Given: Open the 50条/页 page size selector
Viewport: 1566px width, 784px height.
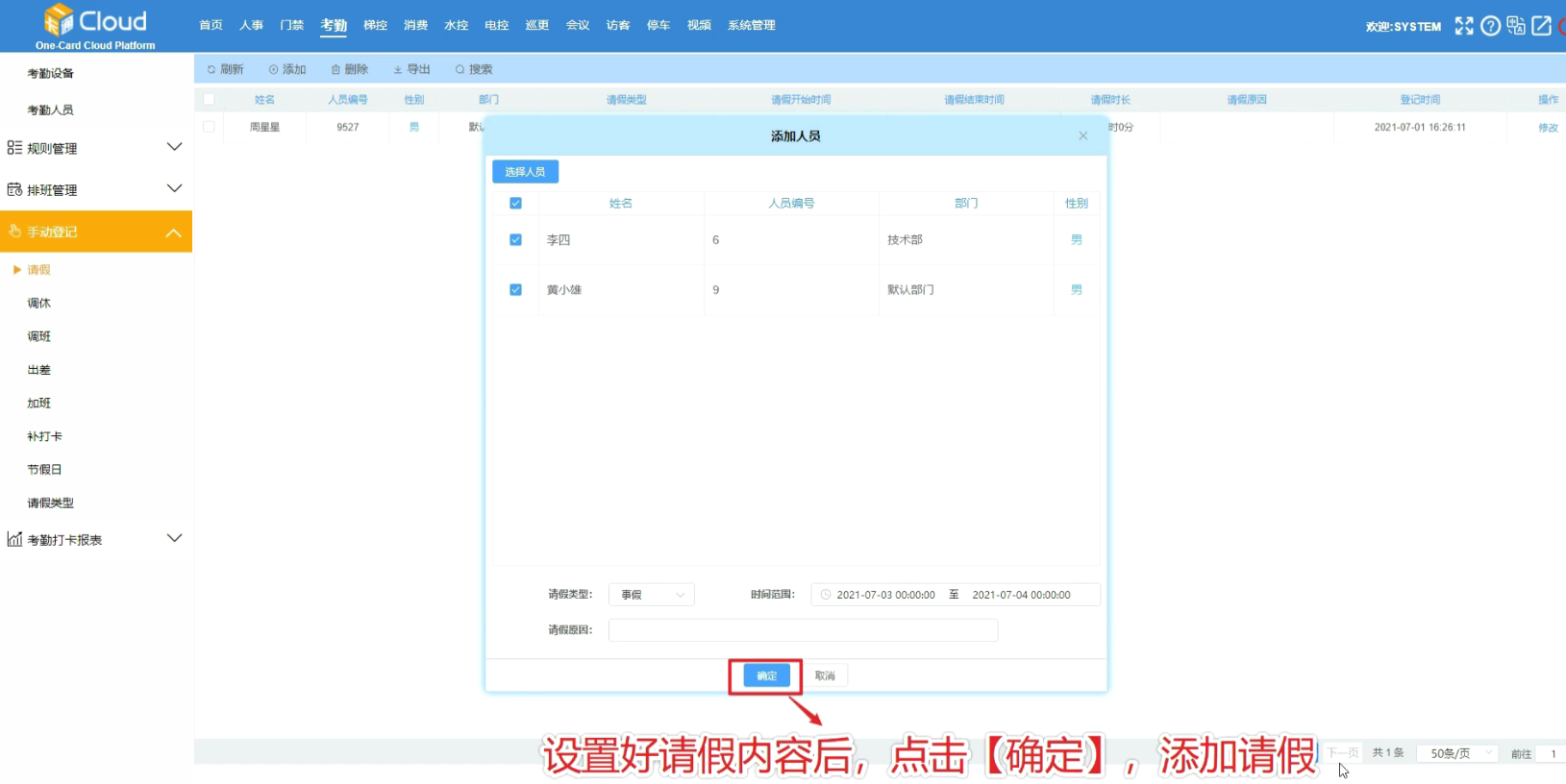Looking at the screenshot, I should (x=1458, y=753).
